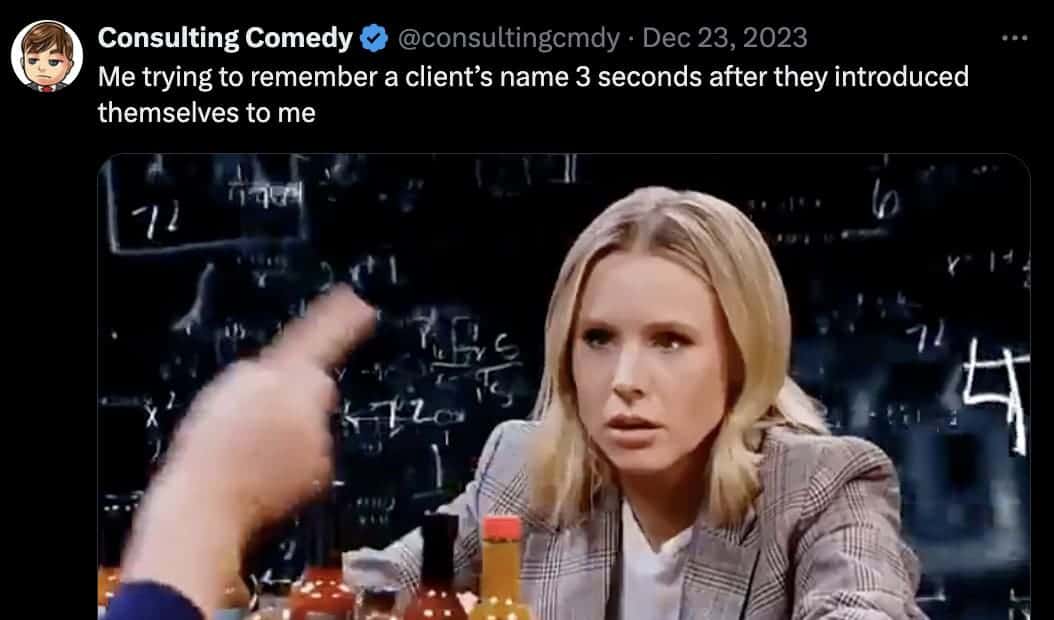This screenshot has height=620, width=1054.
Task: Click the tweet text about client's name
Action: click(x=533, y=95)
